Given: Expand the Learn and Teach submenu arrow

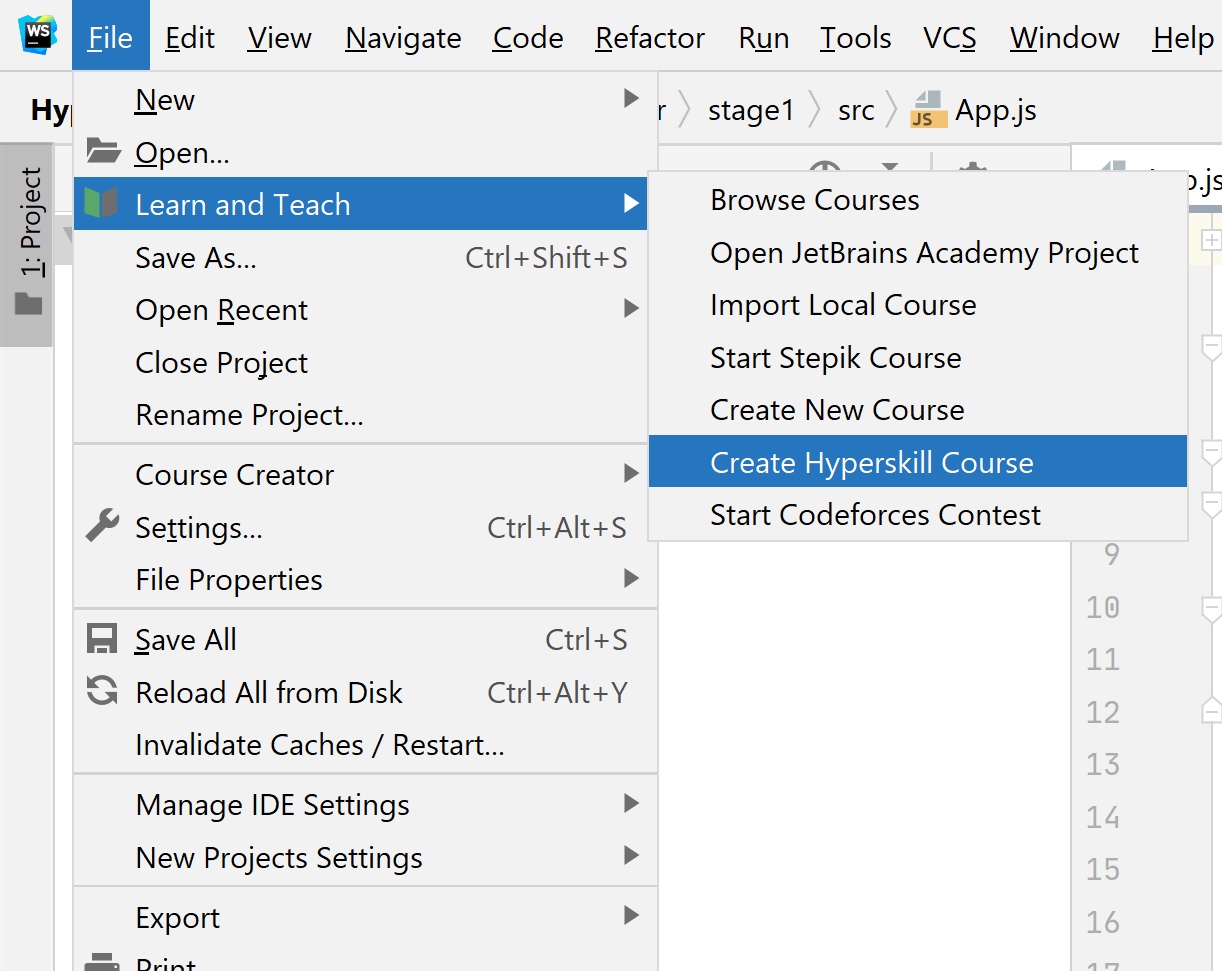Looking at the screenshot, I should point(631,204).
